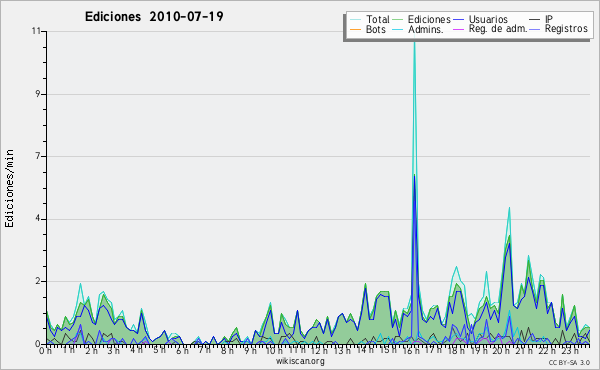Click the "CC BY-SA 3.0" license text
The width and height of the screenshot is (600, 370).
coord(569,363)
